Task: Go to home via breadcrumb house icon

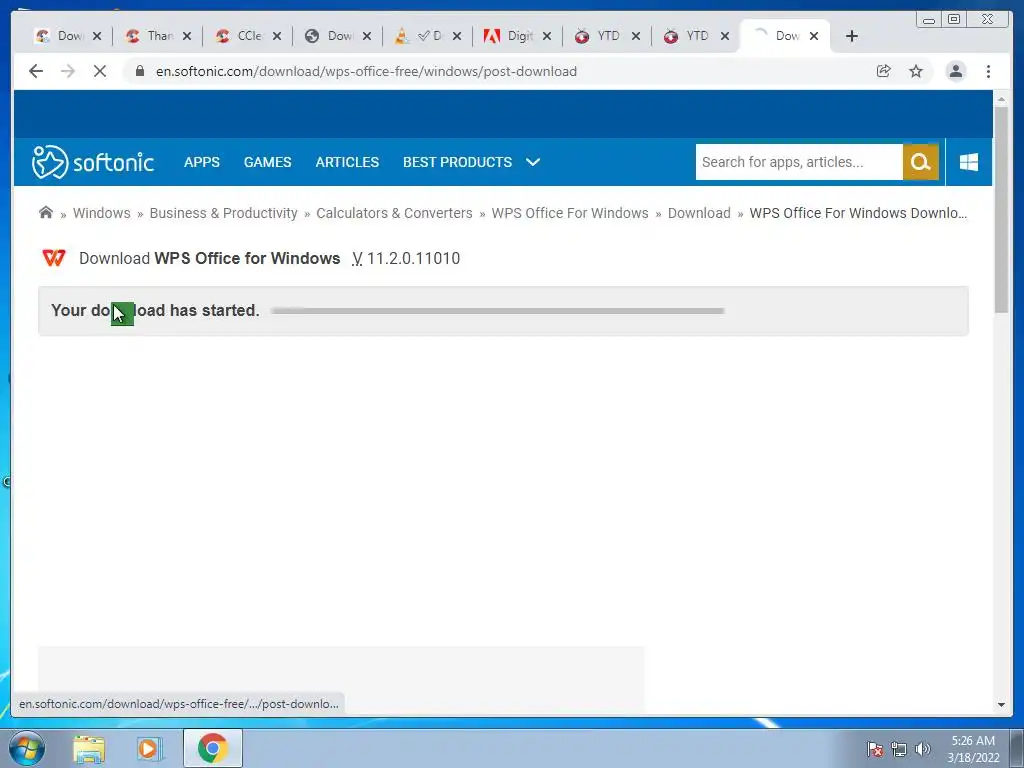Action: pos(46,213)
